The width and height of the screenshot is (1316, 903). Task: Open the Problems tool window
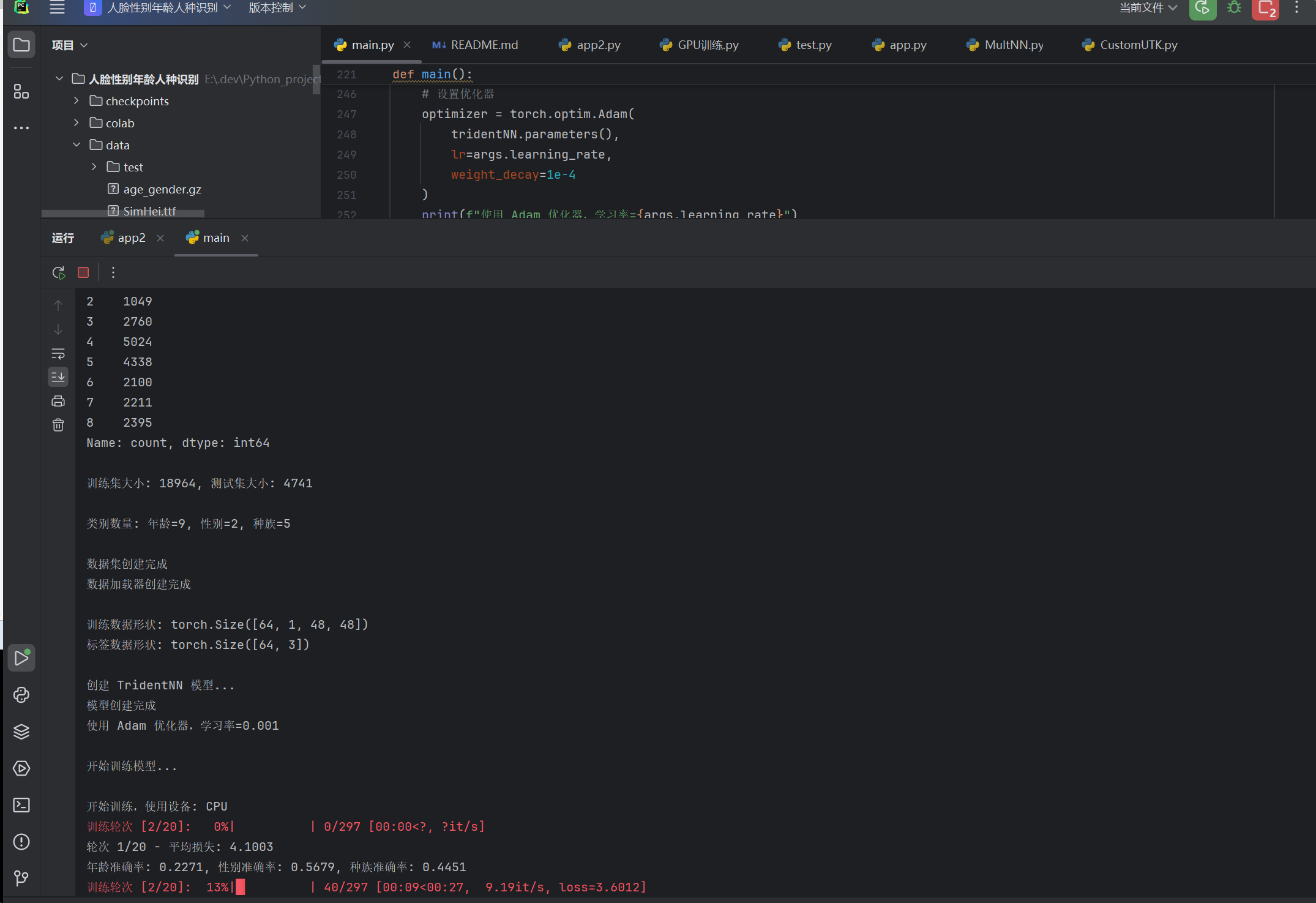21,842
